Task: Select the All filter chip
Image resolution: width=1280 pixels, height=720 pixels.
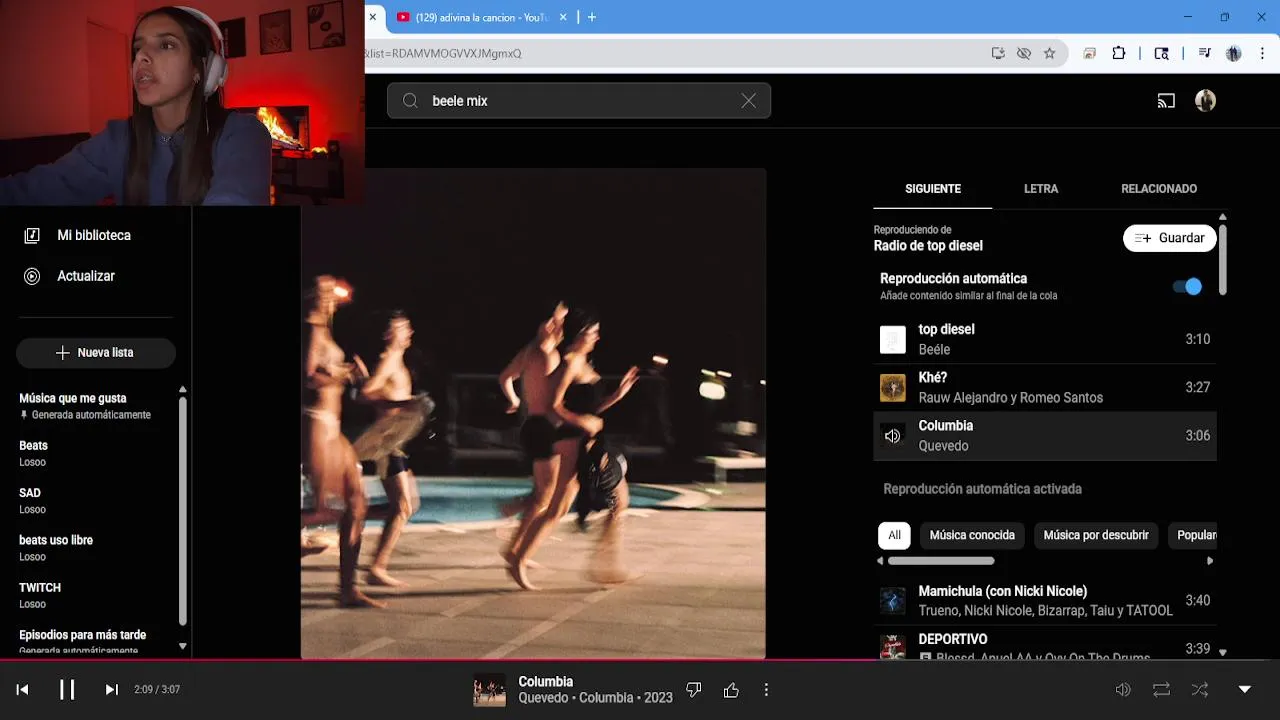Action: click(894, 535)
